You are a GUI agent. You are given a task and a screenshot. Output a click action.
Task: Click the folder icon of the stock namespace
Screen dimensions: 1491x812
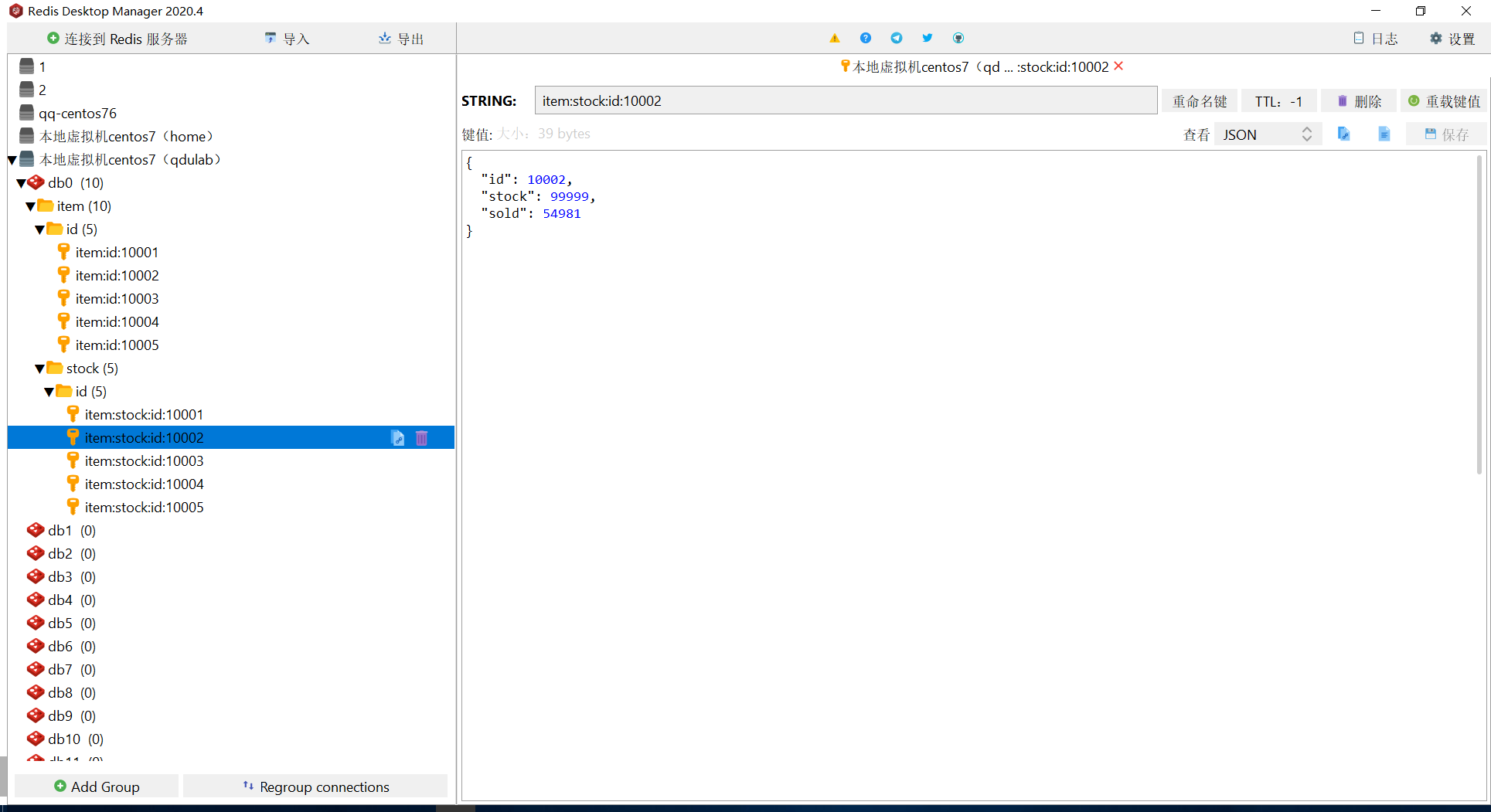pyautogui.click(x=55, y=368)
